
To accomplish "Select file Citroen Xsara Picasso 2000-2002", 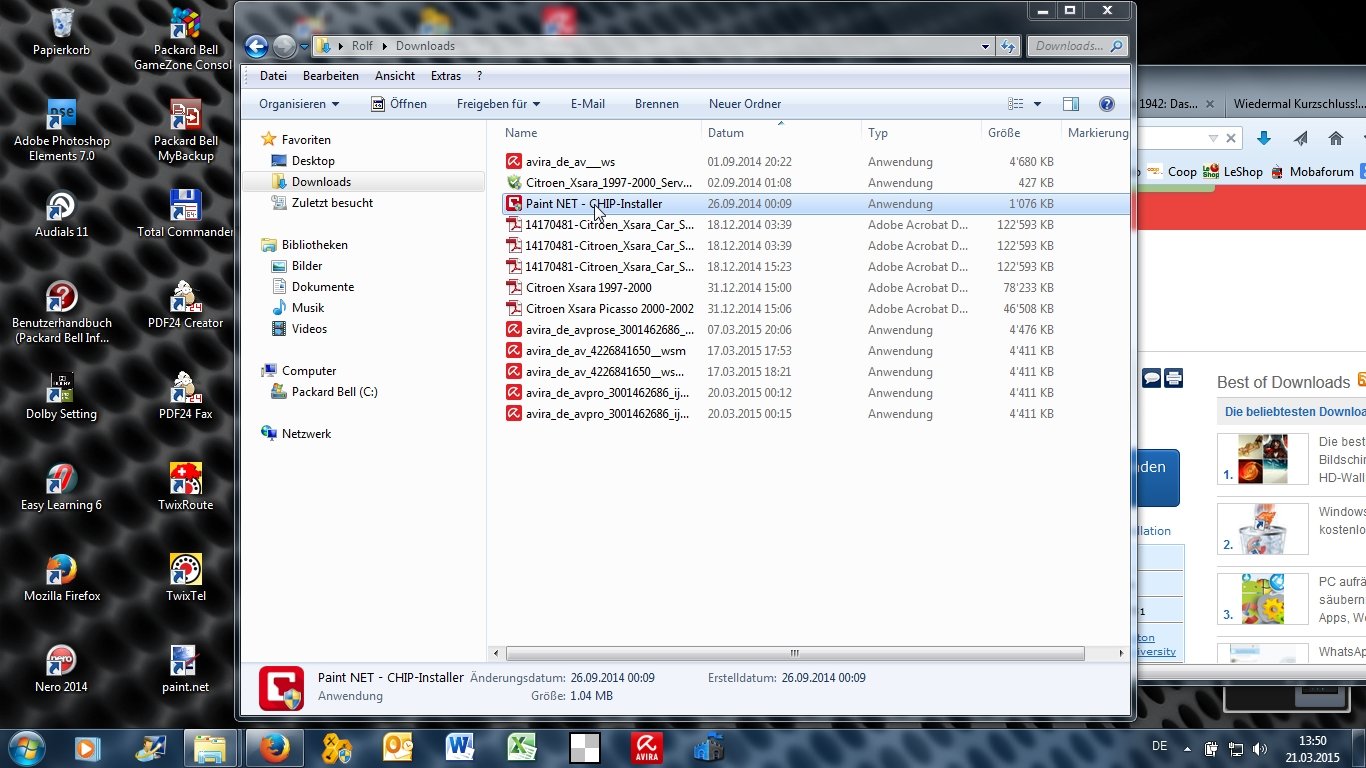I will pyautogui.click(x=609, y=309).
